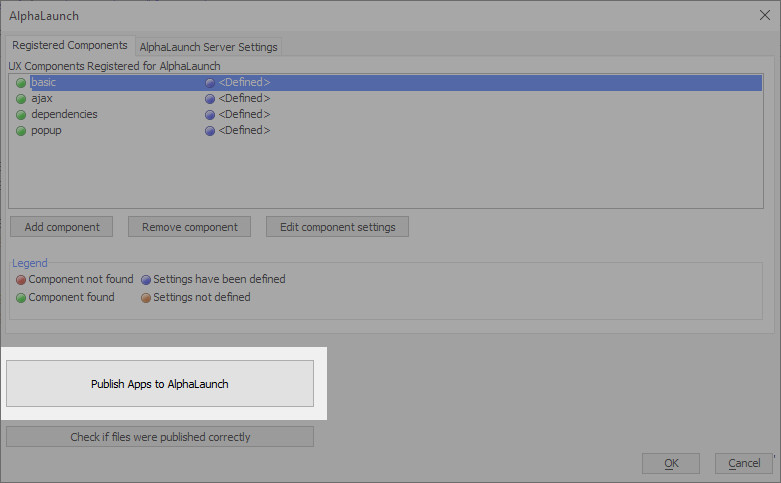Viewport: 781px width, 483px height.
Task: Select the ajax component row
Action: click(386, 99)
